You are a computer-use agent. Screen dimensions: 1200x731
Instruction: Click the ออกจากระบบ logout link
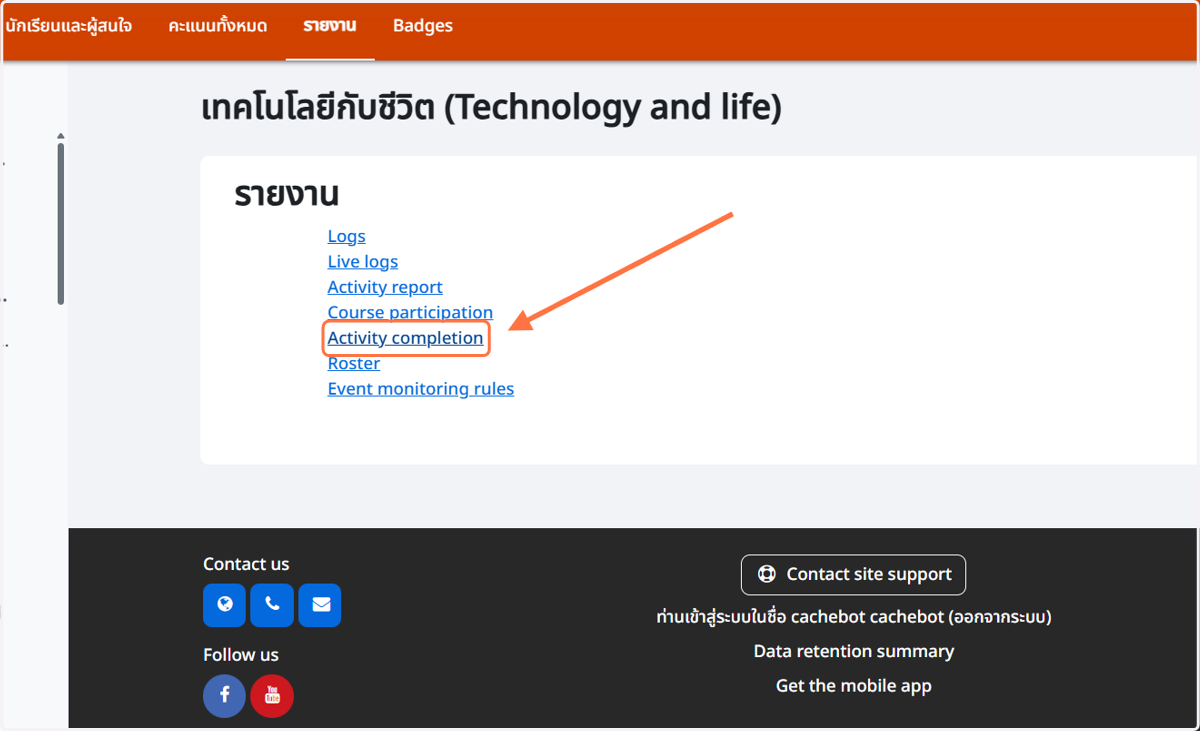[x=999, y=617]
